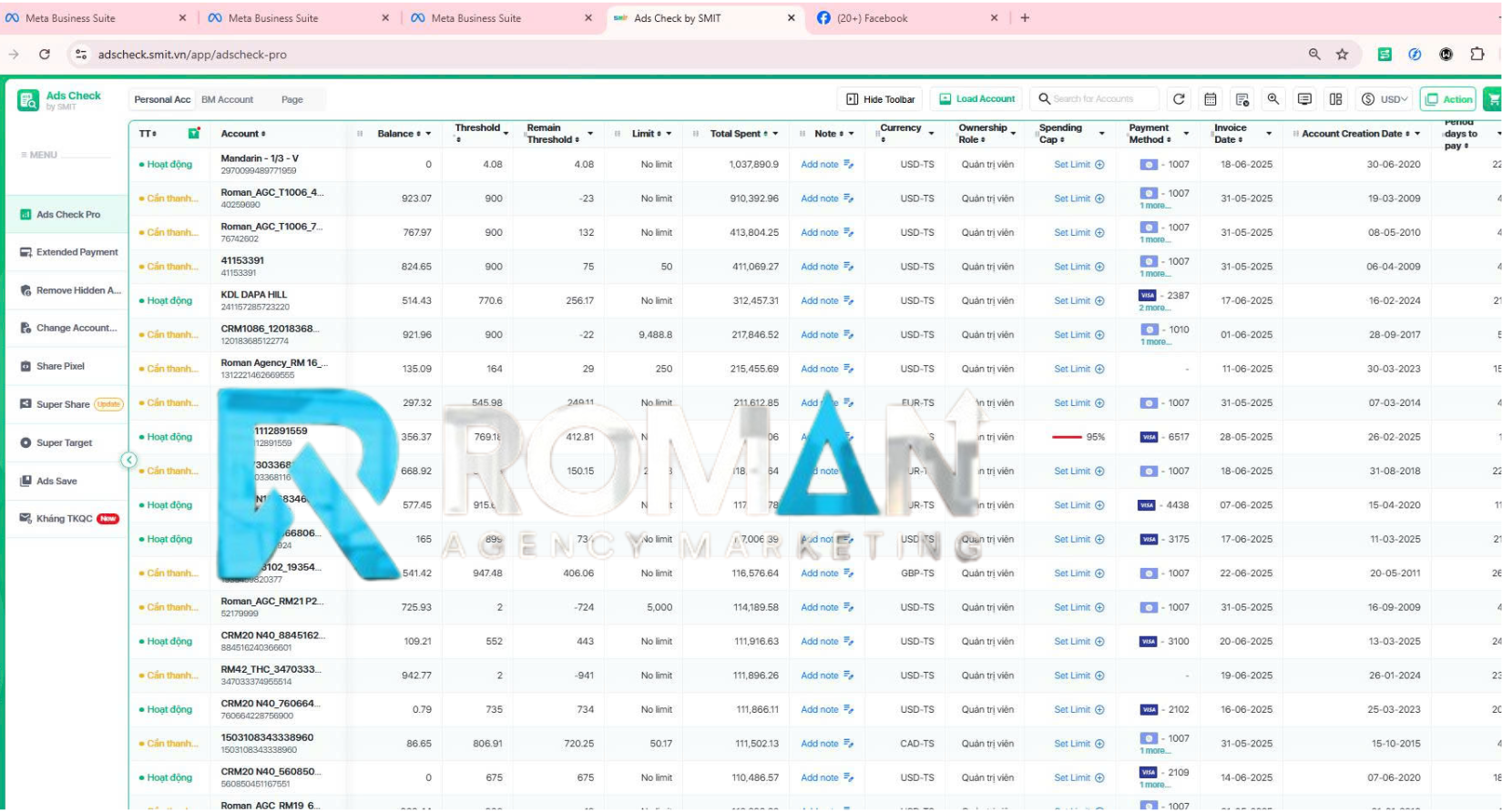The image size is (1502, 812).
Task: Click Add note for CRM1086_12018368 row
Action: [819, 335]
